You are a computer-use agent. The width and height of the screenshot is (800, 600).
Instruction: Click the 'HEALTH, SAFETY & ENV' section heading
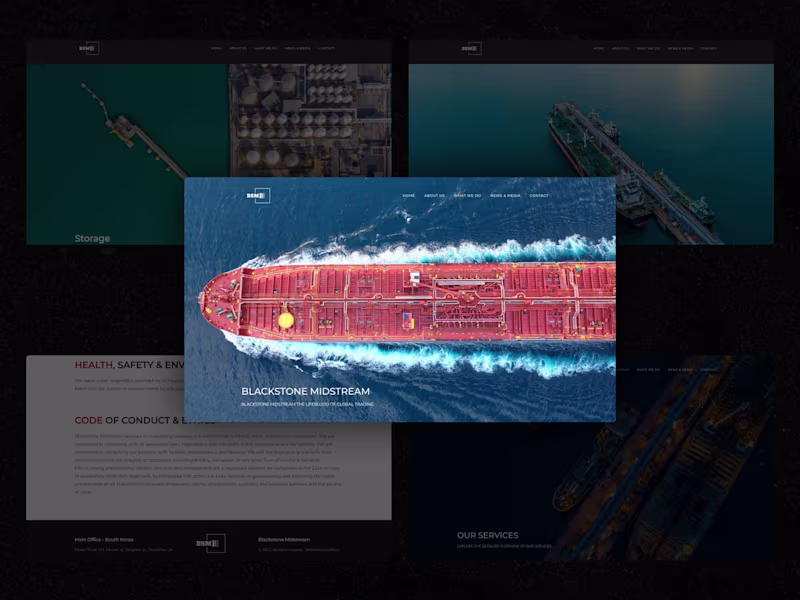130,365
